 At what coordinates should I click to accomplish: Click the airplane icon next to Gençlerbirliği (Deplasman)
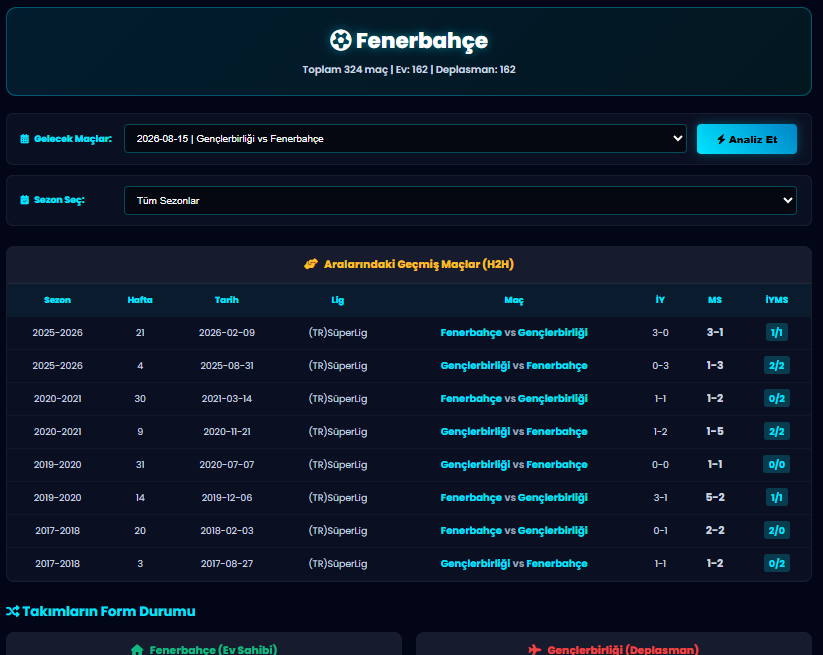pos(534,650)
